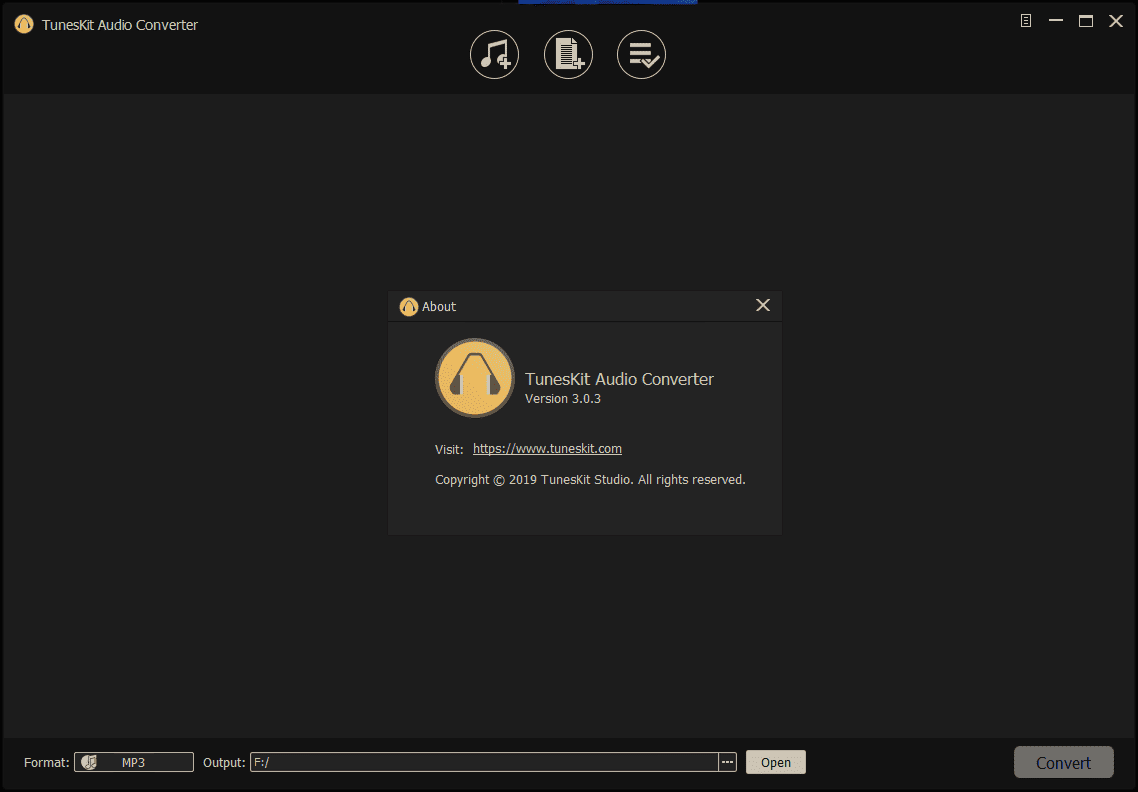Minimize the TunesKit window
The width and height of the screenshot is (1138, 792).
(x=1056, y=21)
